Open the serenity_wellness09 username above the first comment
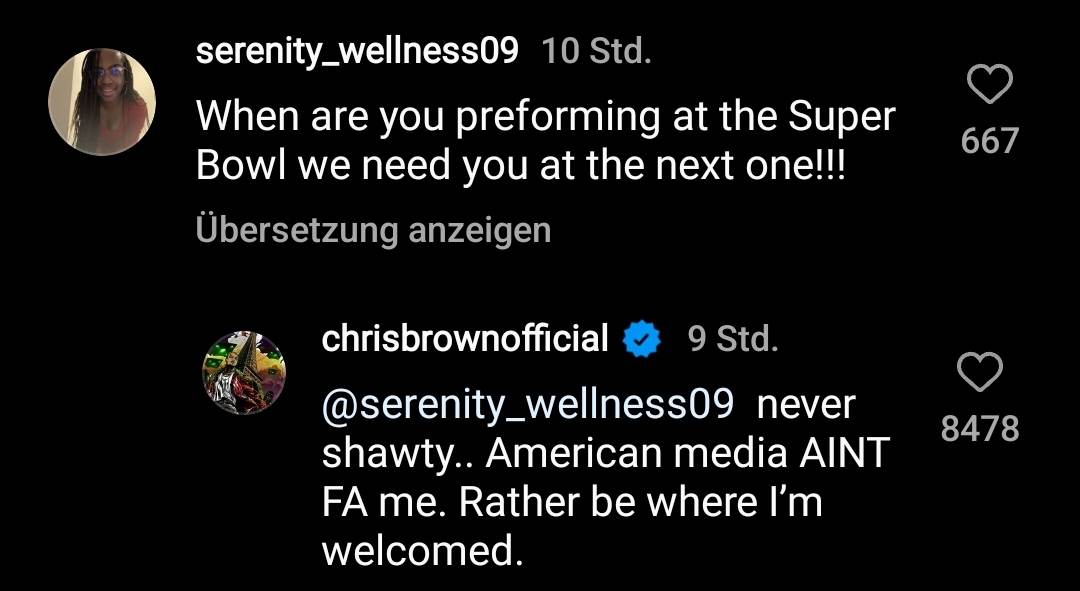1080x591 pixels. [357, 52]
